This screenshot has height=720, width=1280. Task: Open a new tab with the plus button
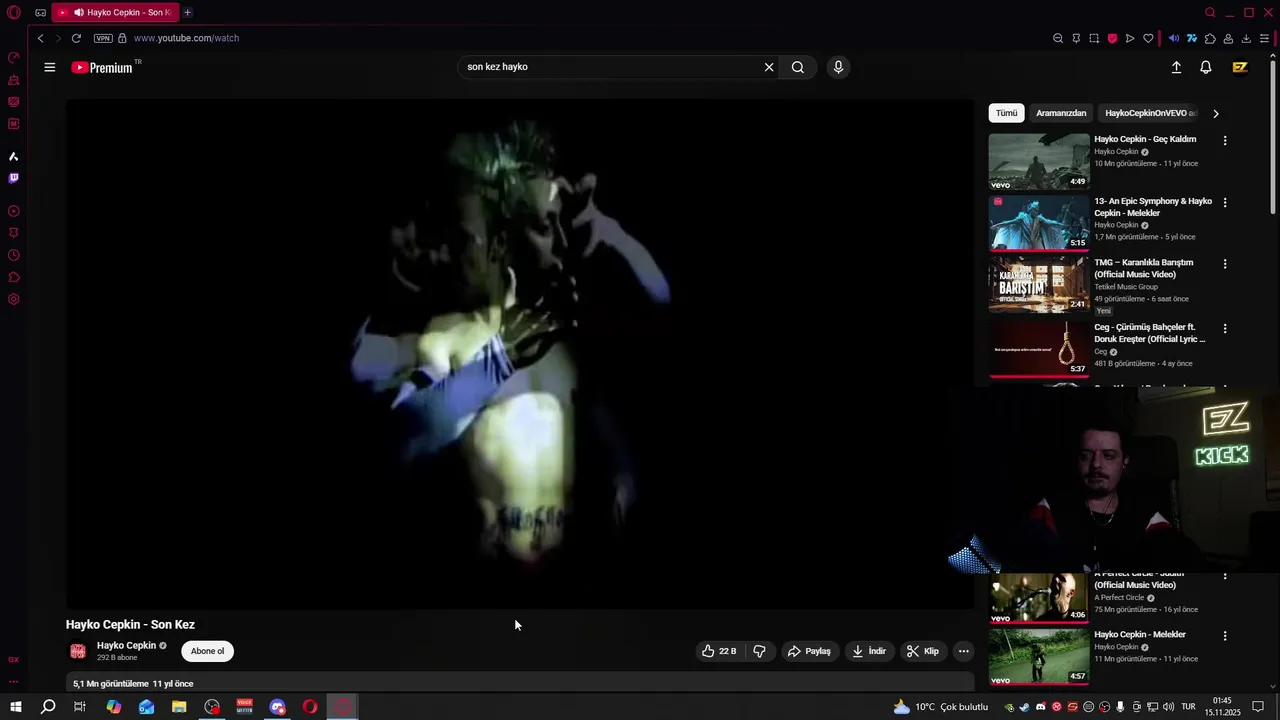click(187, 13)
